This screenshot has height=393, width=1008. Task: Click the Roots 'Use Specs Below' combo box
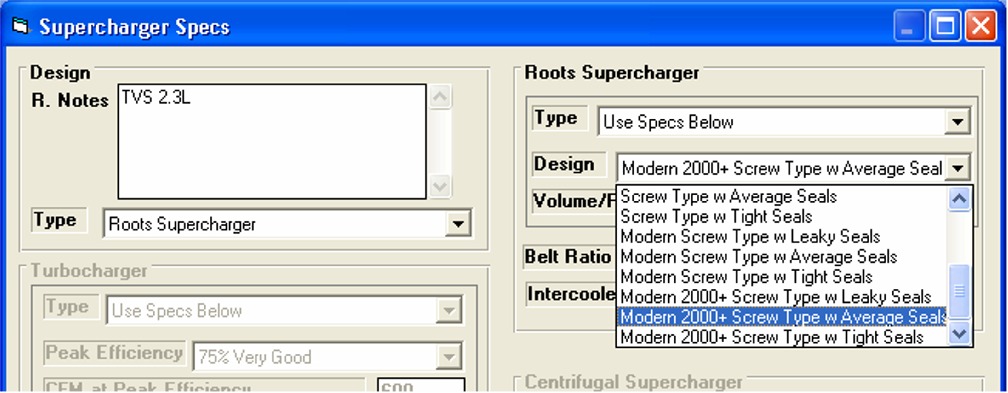[784, 122]
